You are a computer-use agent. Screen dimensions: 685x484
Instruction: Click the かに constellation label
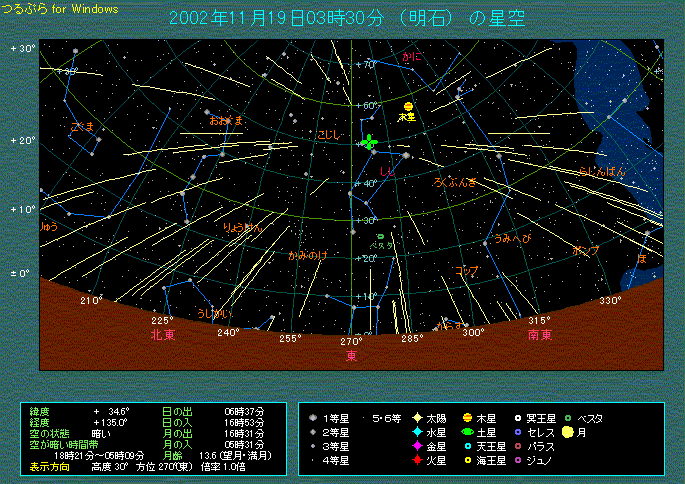tap(412, 58)
